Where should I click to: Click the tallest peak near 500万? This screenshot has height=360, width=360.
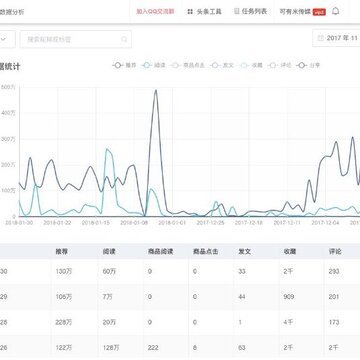tap(156, 90)
